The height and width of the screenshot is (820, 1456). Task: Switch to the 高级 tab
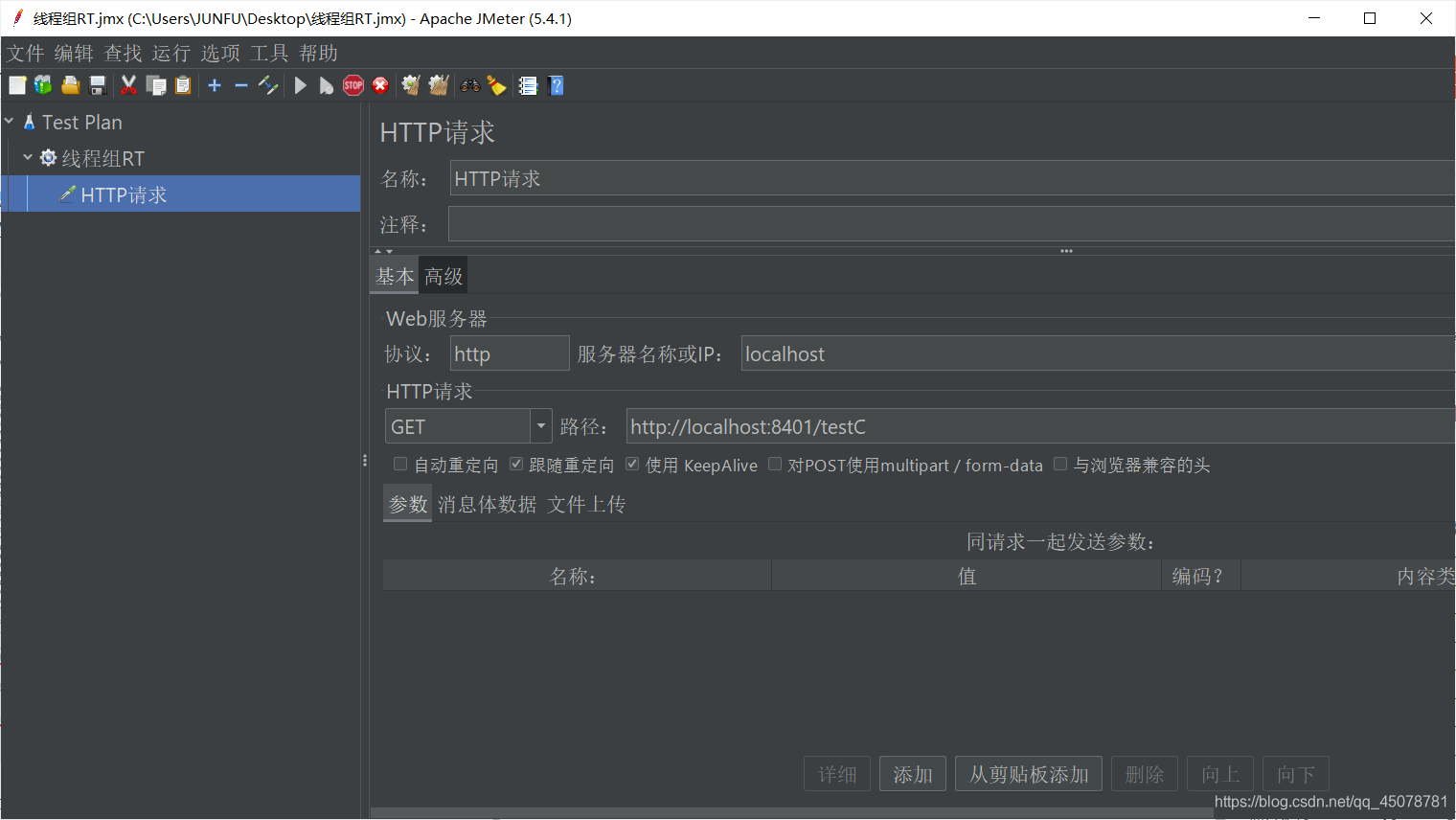444,276
